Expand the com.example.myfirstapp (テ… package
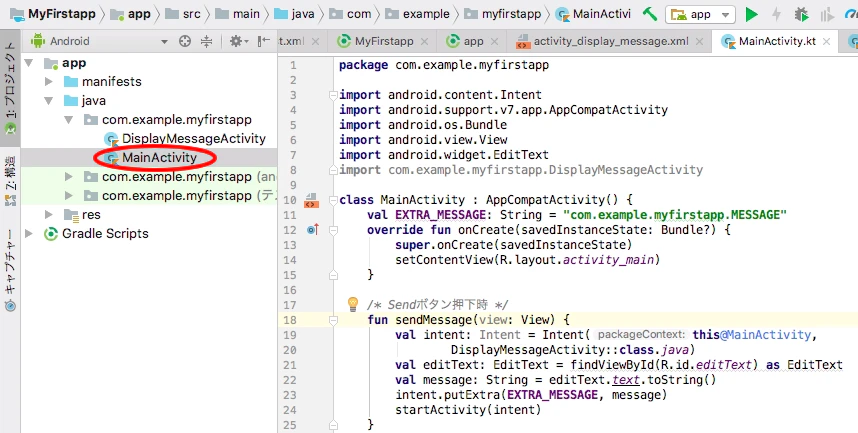Viewport: 858px width, 433px height. click(69, 195)
